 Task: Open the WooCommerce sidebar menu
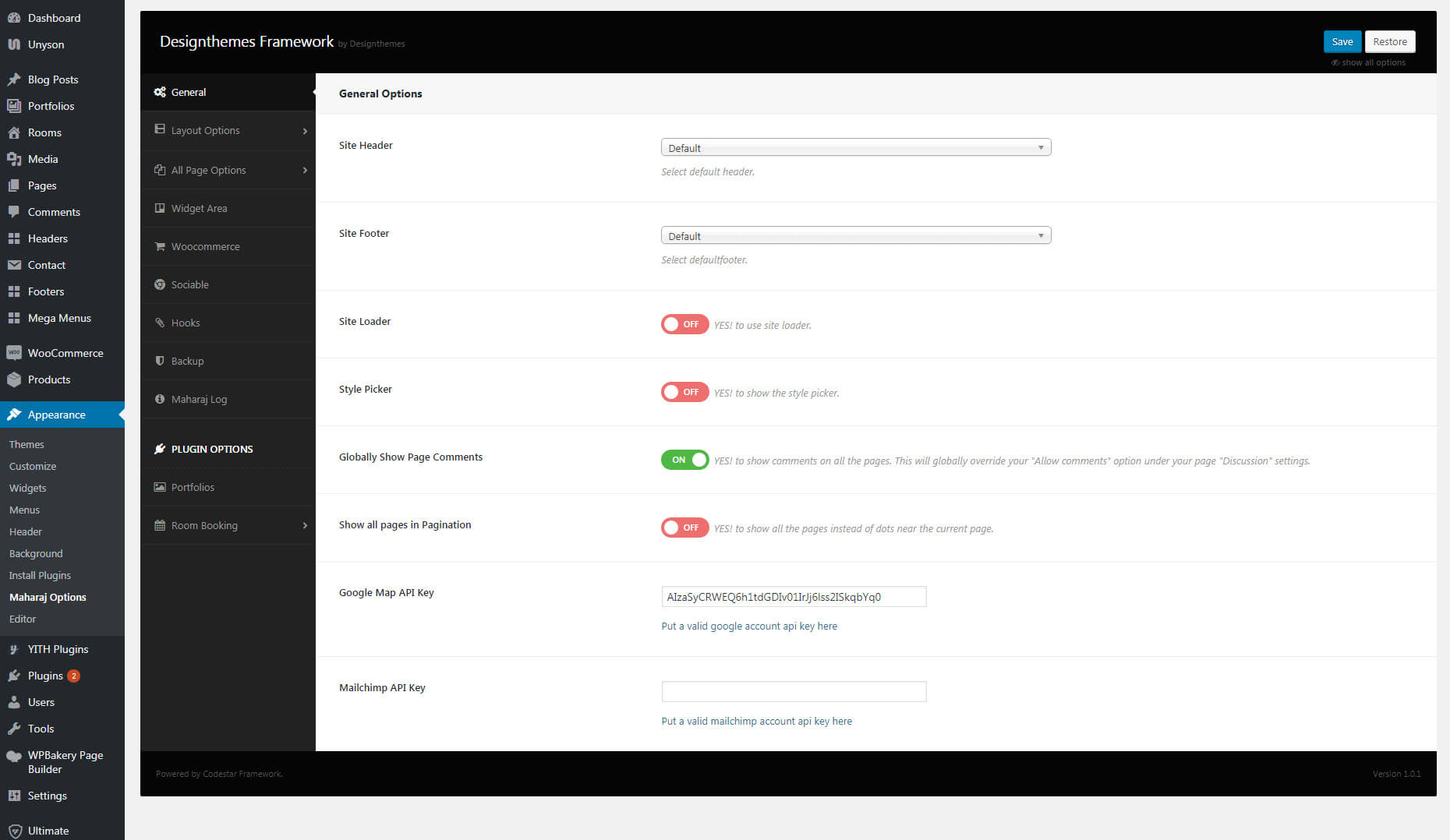pos(65,352)
